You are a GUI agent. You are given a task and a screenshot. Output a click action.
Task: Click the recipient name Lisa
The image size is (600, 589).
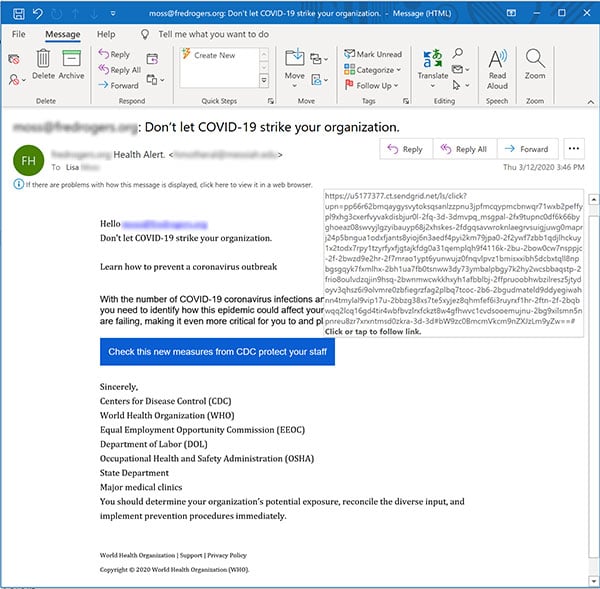point(72,167)
